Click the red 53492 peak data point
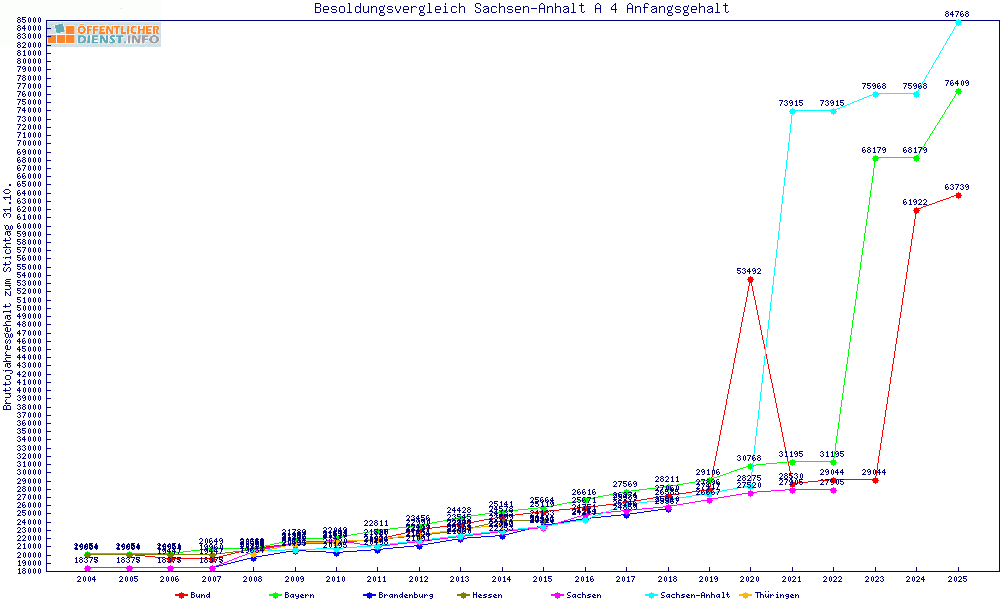 (x=750, y=279)
